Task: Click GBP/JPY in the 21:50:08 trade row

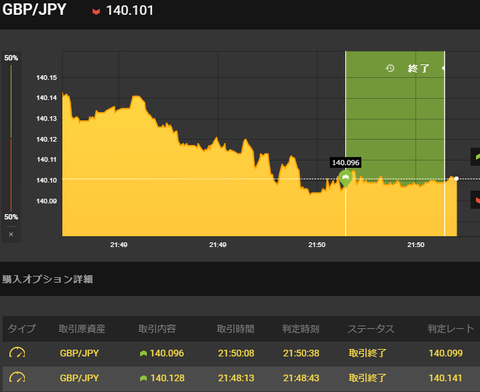Action: tap(79, 353)
